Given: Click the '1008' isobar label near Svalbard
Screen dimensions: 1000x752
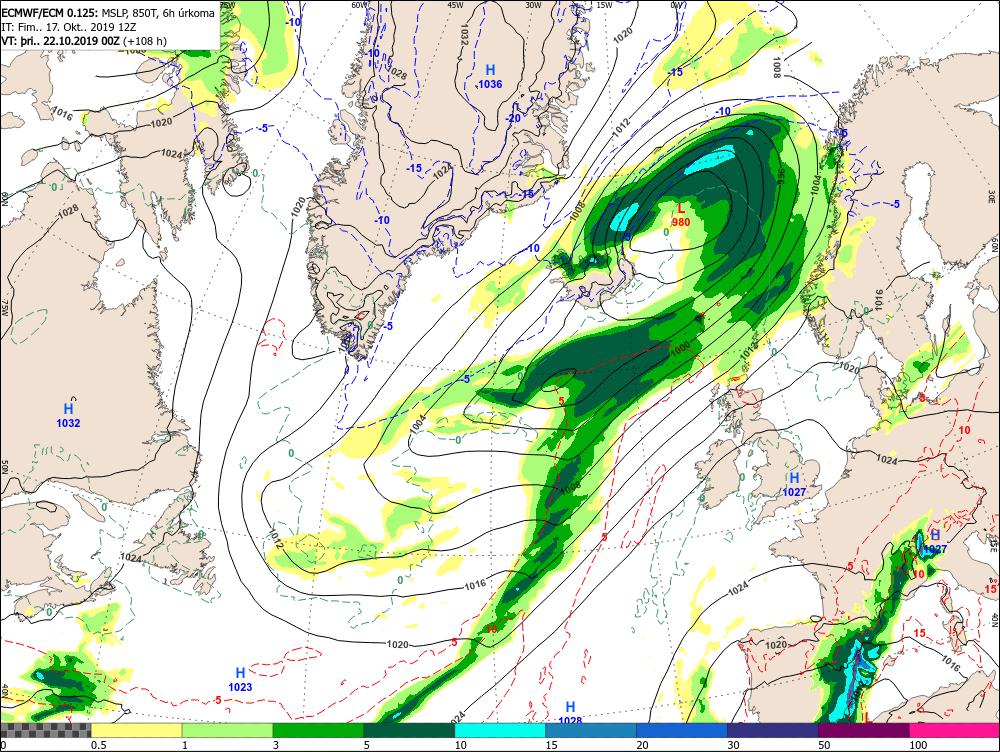Looking at the screenshot, I should pos(776,68).
